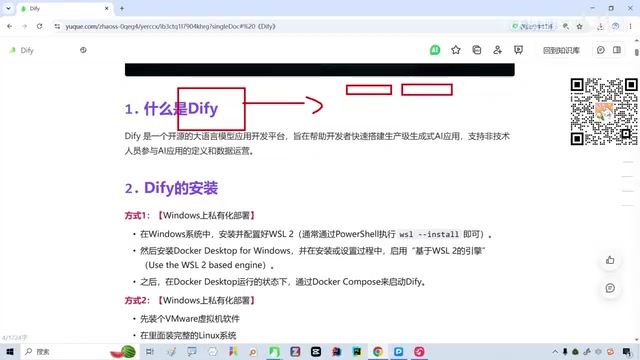The image size is (640, 360).
Task: Start presentation mode icon in Yuque toolbar
Action: pos(518,50)
